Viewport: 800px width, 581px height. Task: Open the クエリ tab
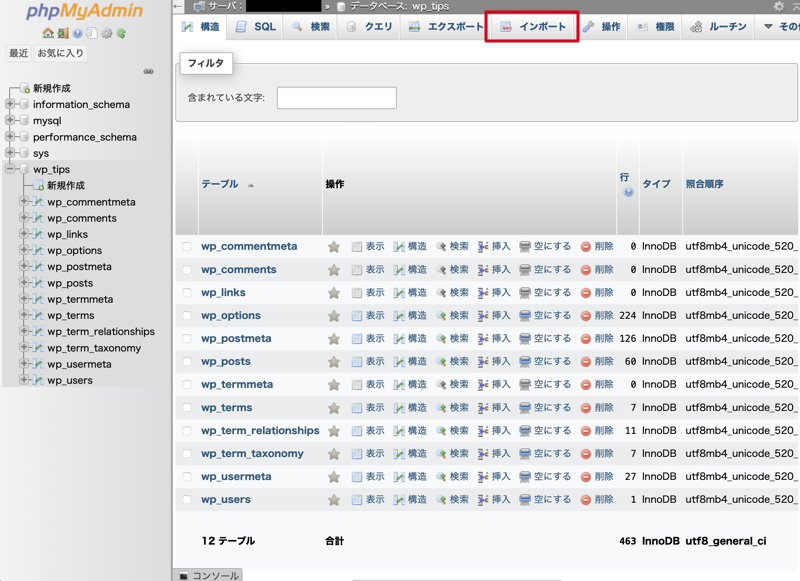click(x=370, y=27)
